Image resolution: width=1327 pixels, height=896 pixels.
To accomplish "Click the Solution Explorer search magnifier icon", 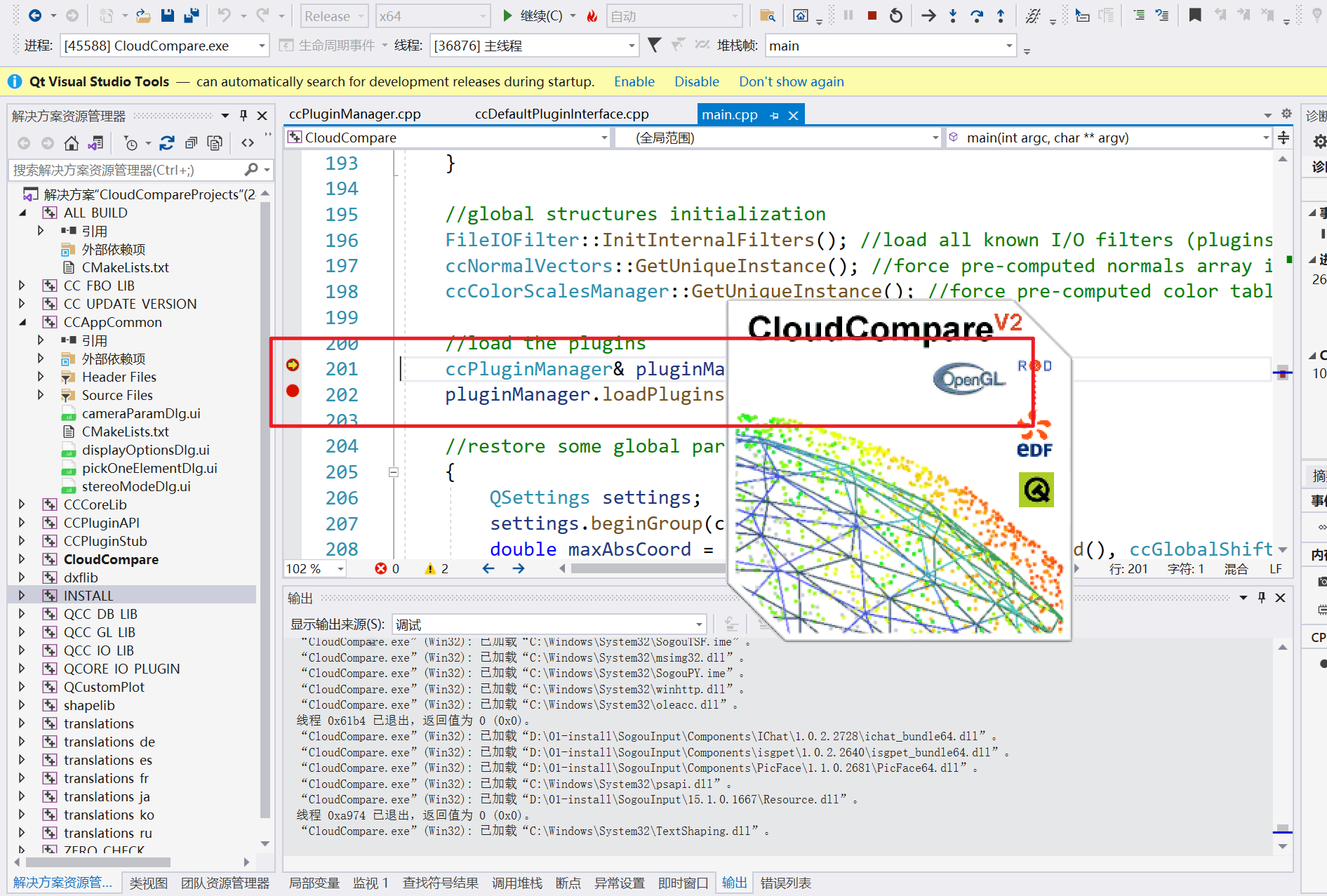I will (x=251, y=170).
